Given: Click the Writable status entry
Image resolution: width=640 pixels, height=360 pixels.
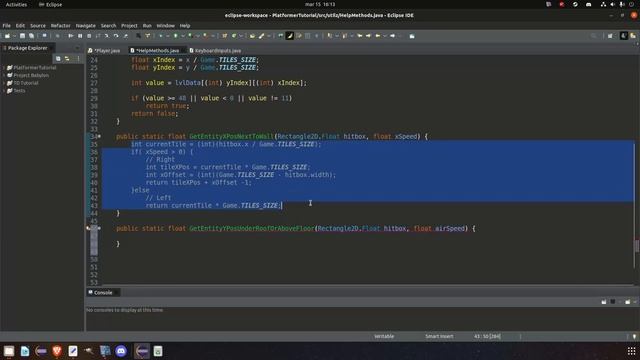Looking at the screenshot, I should coord(384,336).
